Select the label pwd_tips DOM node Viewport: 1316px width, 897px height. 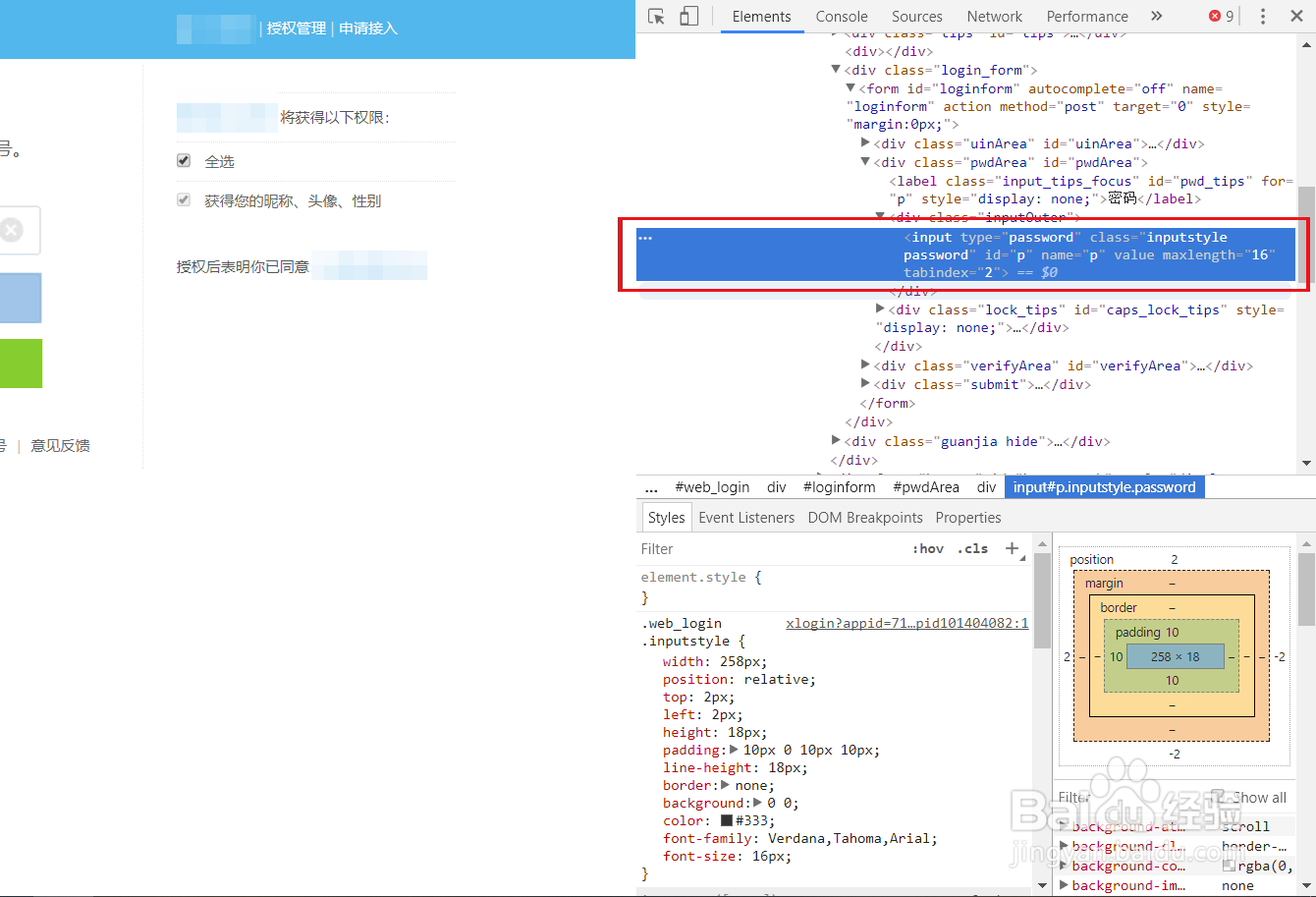1091,190
